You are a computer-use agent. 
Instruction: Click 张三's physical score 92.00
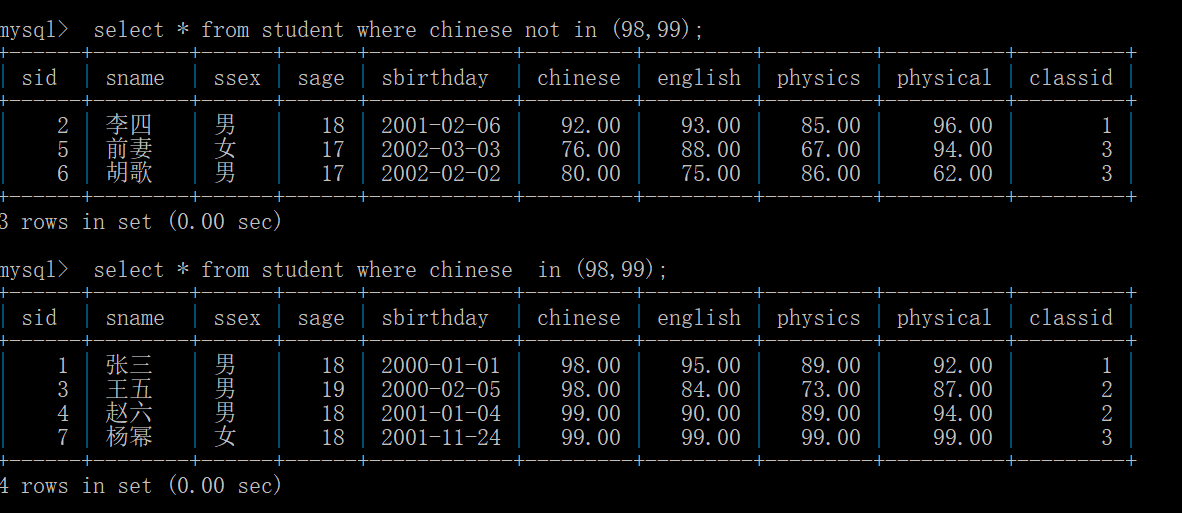tap(962, 365)
